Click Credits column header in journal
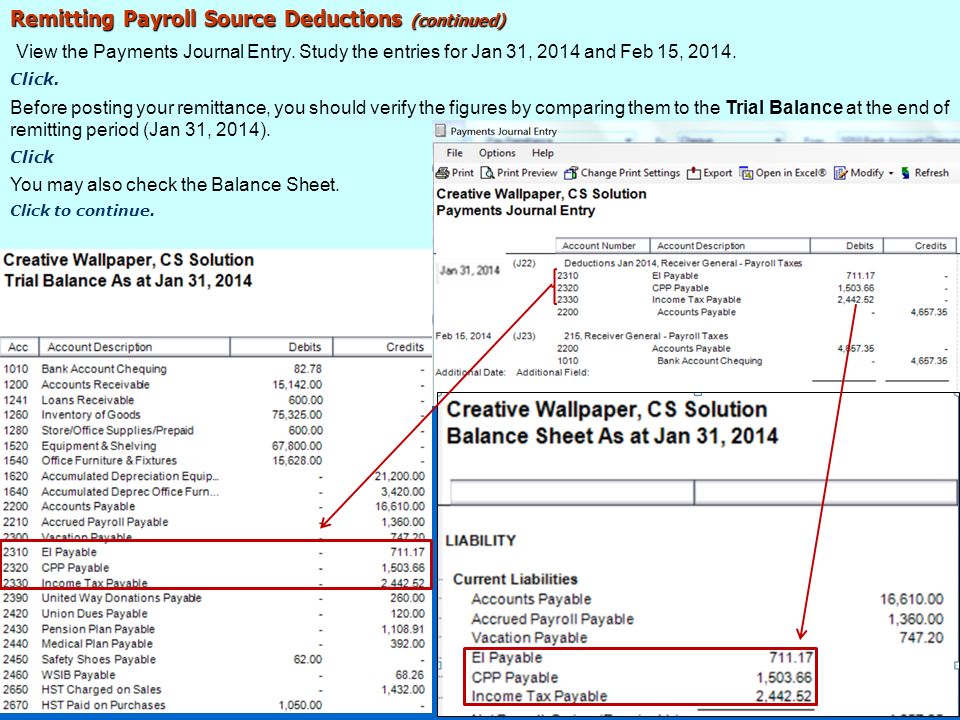Screen dimensions: 960x720 click(x=920, y=246)
